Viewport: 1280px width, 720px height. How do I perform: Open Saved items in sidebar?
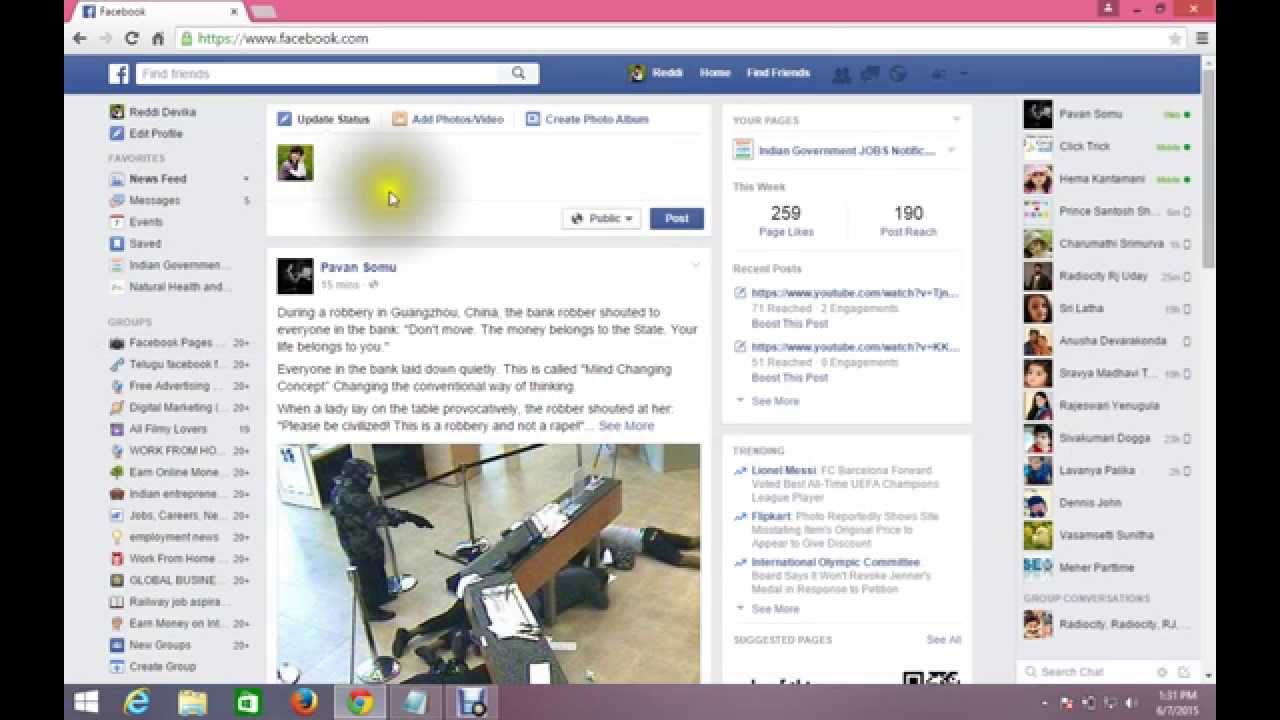point(145,244)
